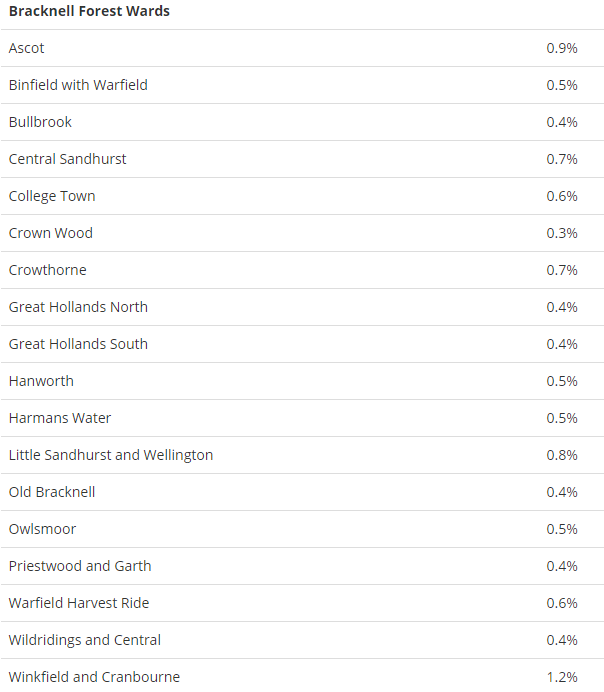Screen dimensions: 604x692
Task: Click the Little Sandhurst and Wellington row
Action: 302,455
